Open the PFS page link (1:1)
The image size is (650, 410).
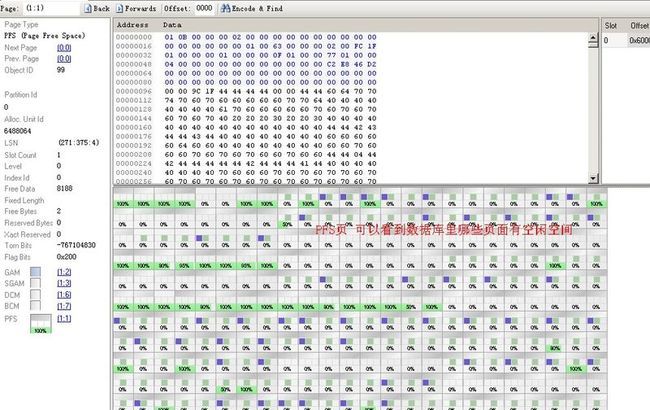coord(64,318)
